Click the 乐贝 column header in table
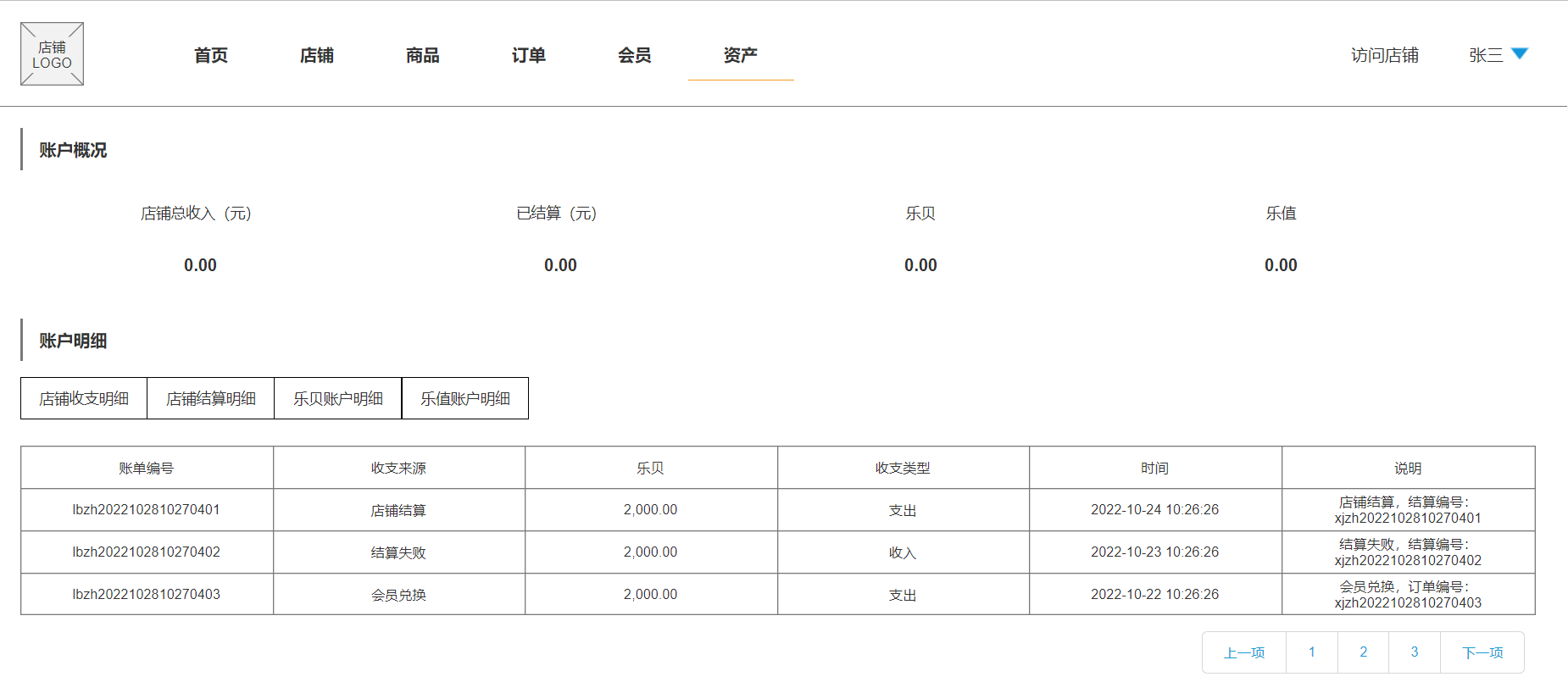This screenshot has height=699, width=1568. pyautogui.click(x=651, y=468)
